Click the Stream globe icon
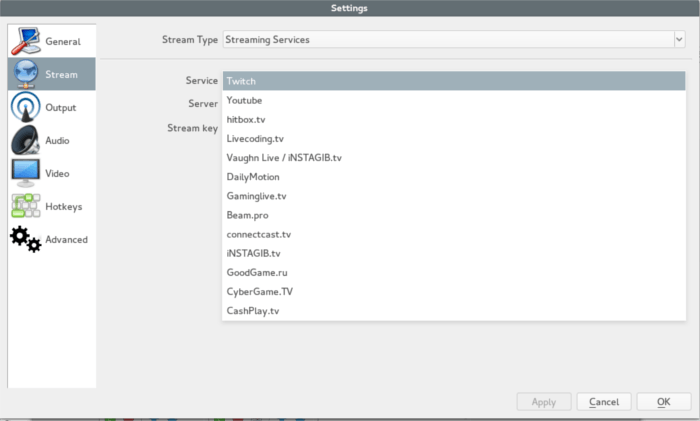 pyautogui.click(x=25, y=74)
